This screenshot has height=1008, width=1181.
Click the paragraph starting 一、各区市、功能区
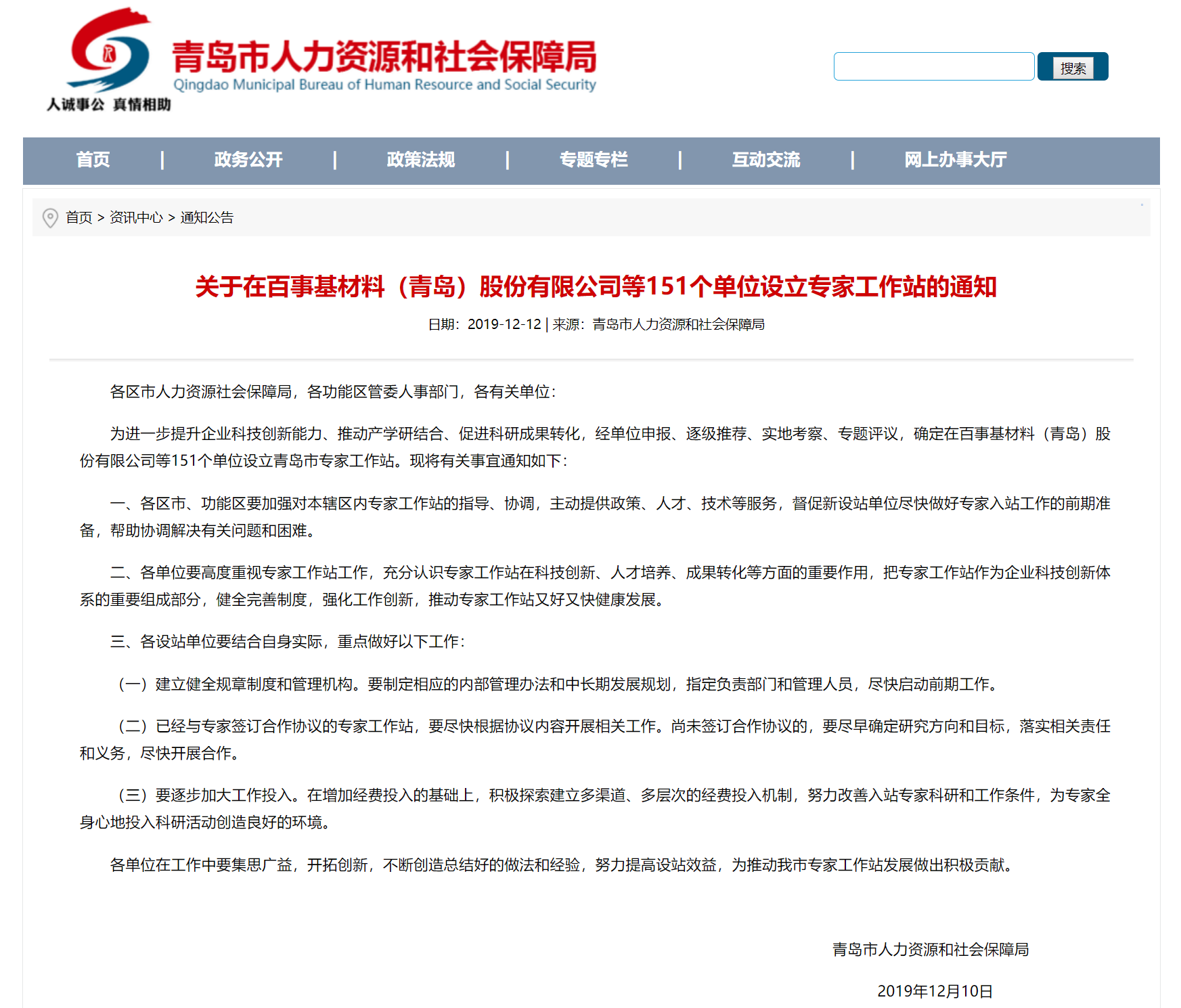coord(596,517)
